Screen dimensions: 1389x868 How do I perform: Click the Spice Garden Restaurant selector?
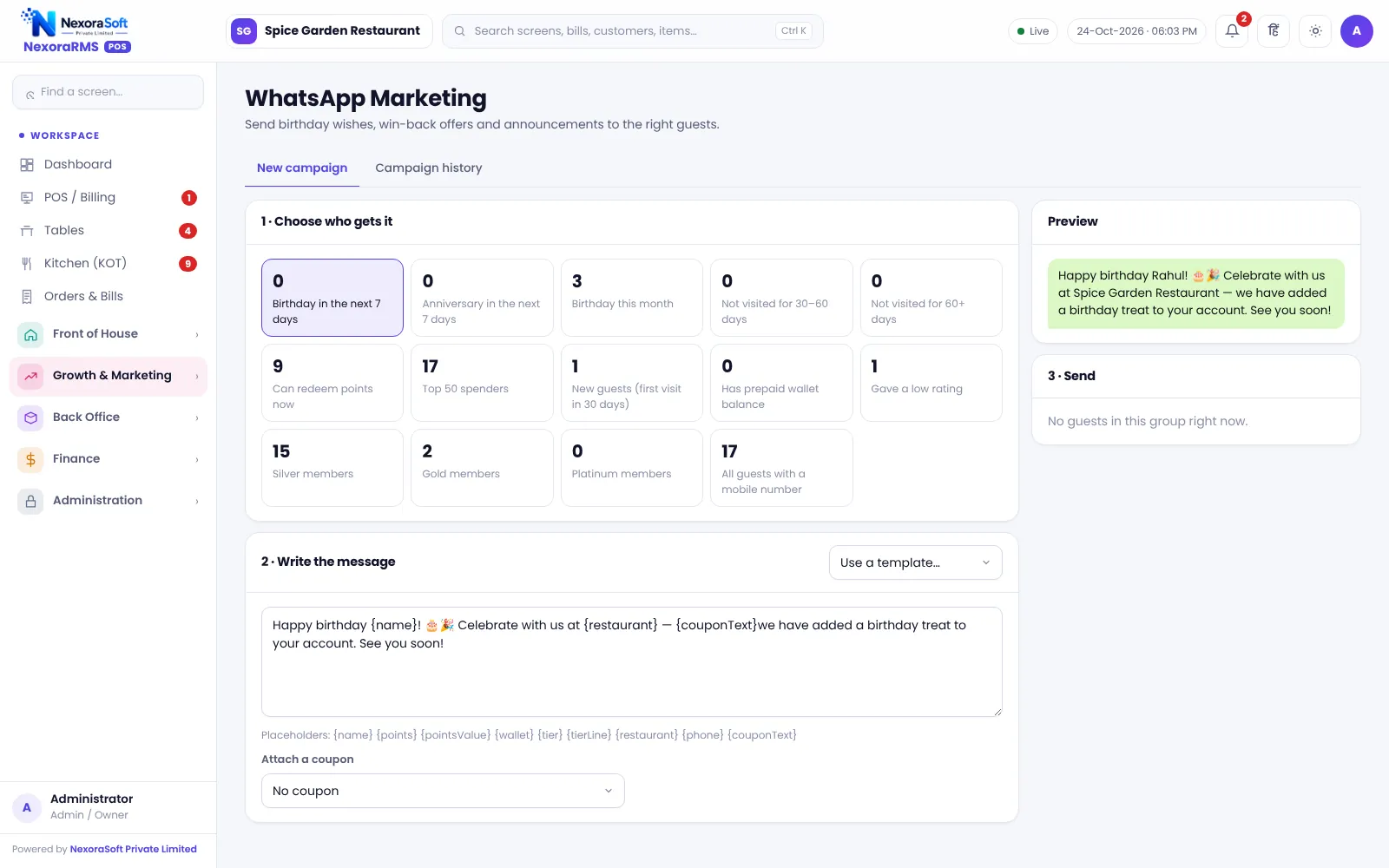(x=329, y=31)
